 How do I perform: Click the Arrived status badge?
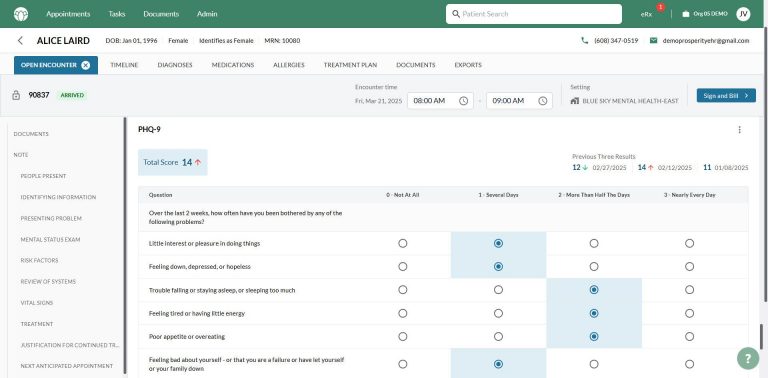click(72, 95)
